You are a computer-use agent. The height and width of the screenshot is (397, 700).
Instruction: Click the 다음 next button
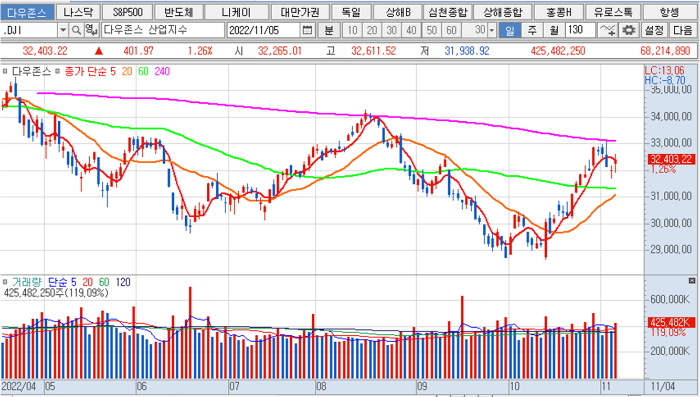(x=683, y=30)
